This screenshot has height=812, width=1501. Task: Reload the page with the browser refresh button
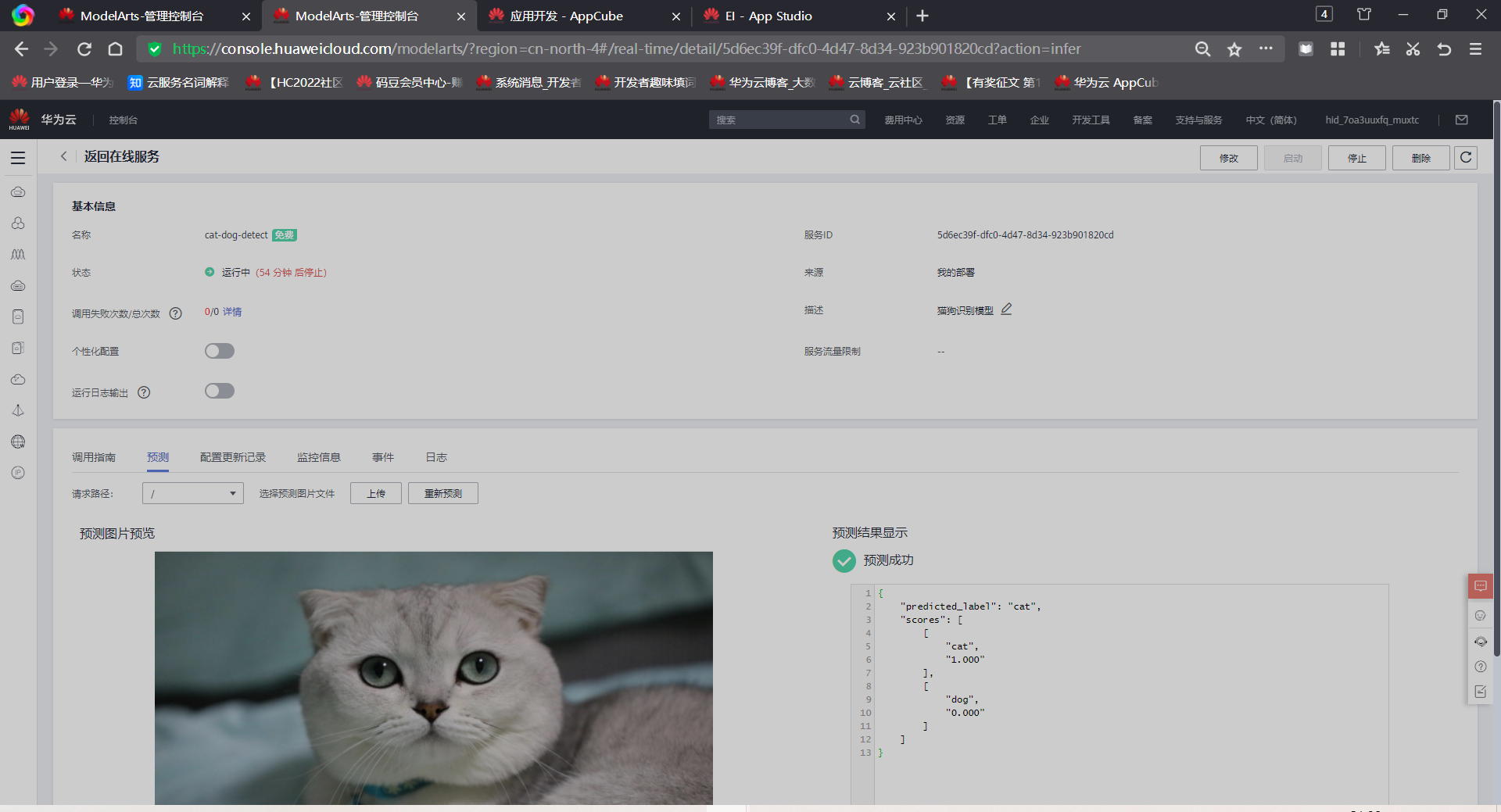click(x=84, y=49)
